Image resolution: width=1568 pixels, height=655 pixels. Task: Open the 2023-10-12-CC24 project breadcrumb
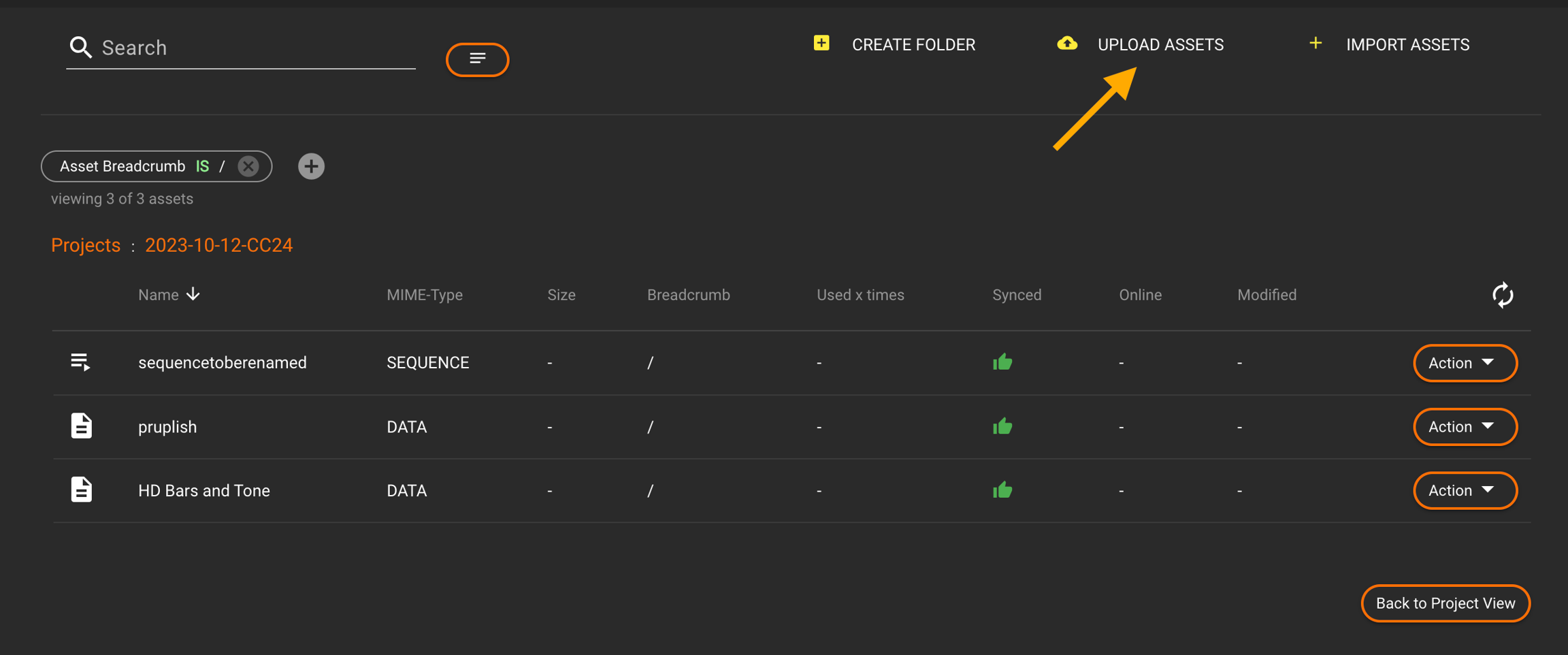click(x=218, y=245)
